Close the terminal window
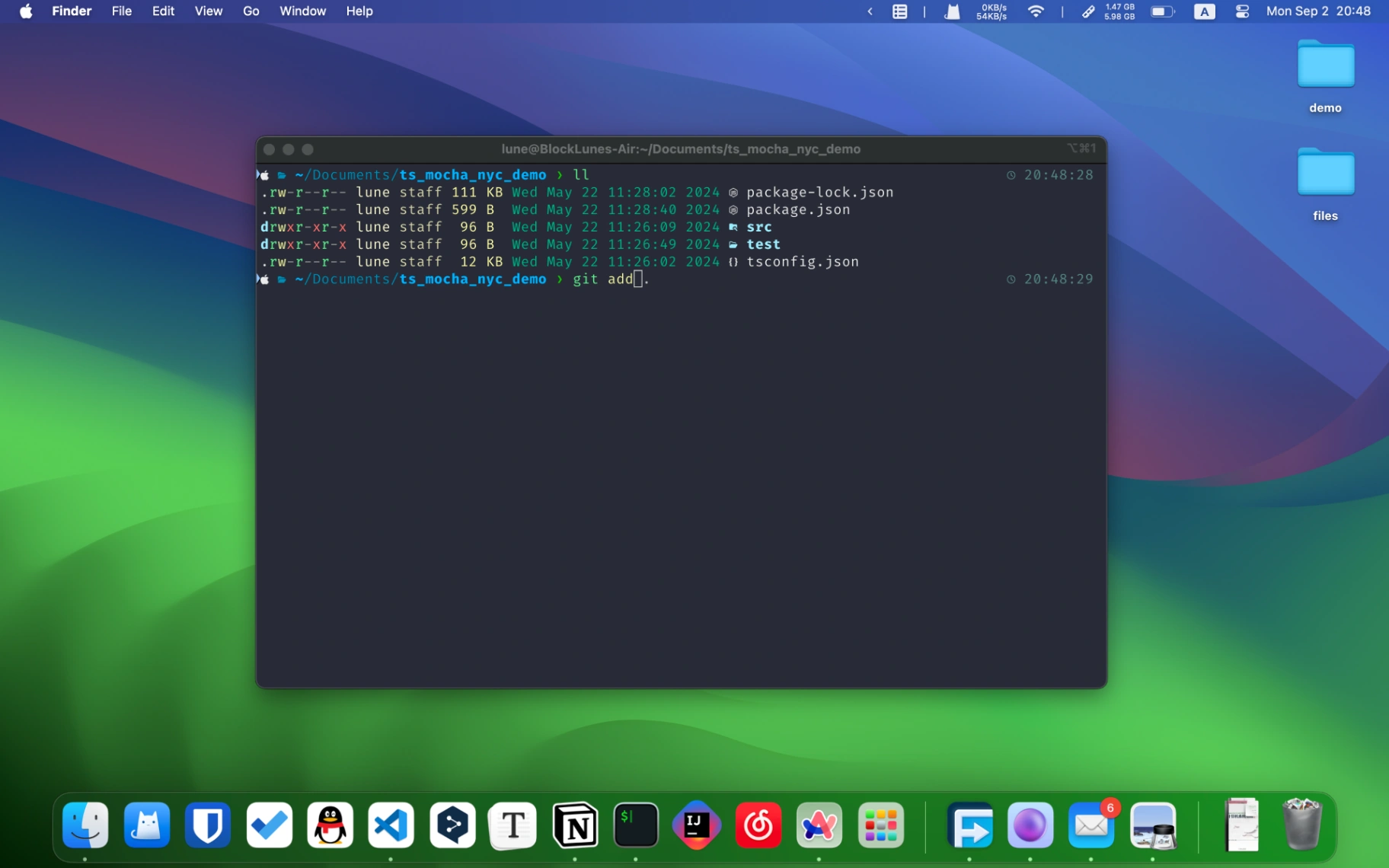Screen dimensions: 1389x868 click(x=269, y=149)
